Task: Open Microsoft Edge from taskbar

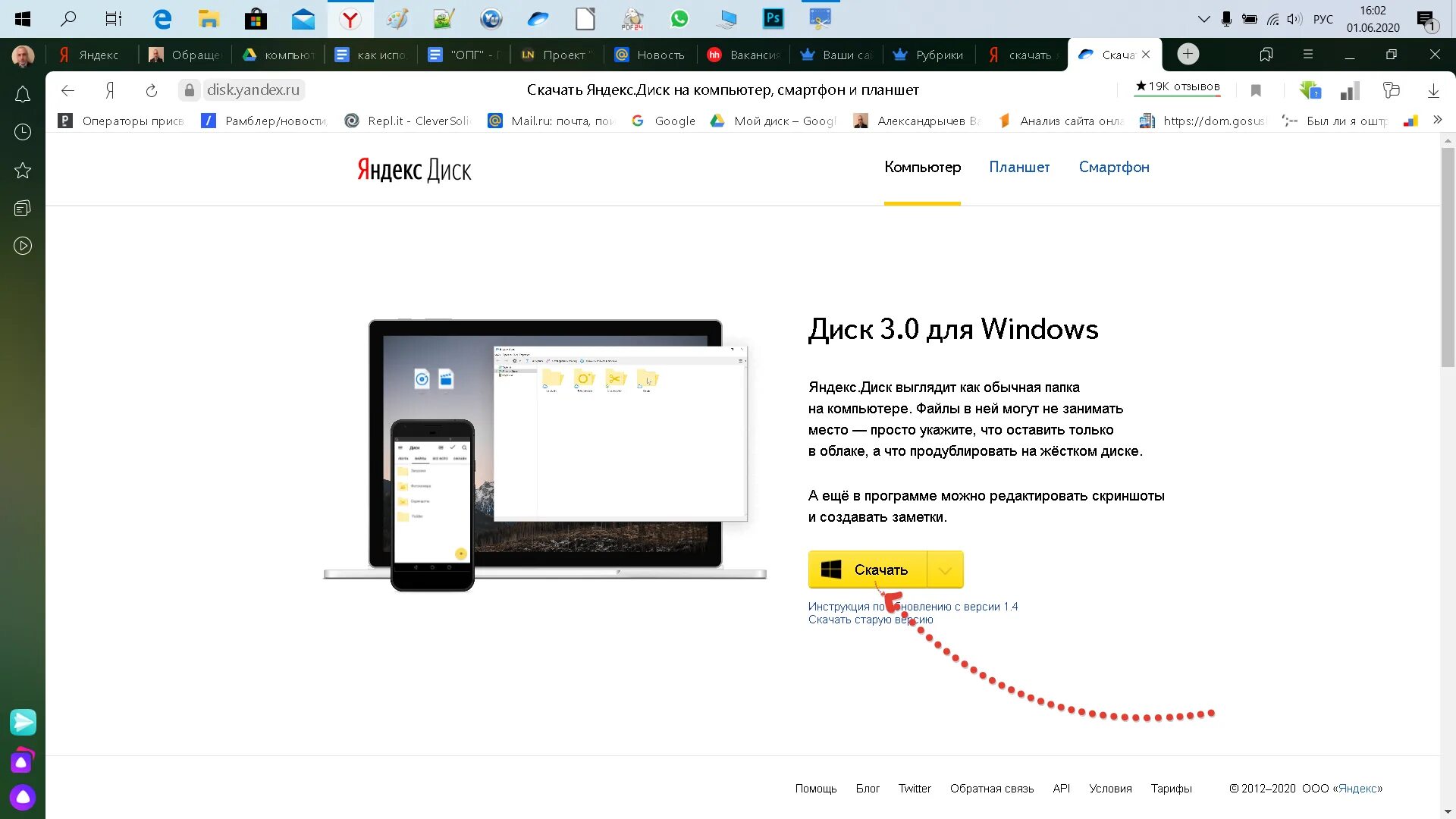Action: (162, 19)
